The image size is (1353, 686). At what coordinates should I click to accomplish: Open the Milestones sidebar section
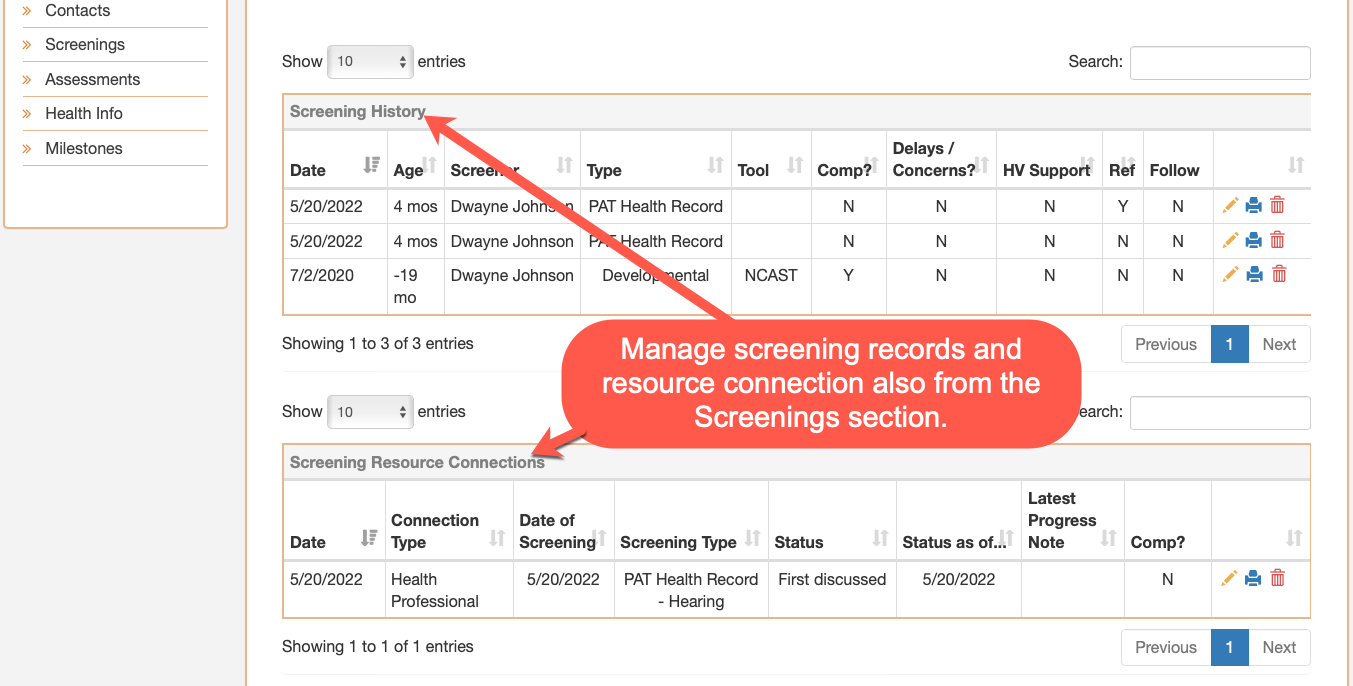84,149
